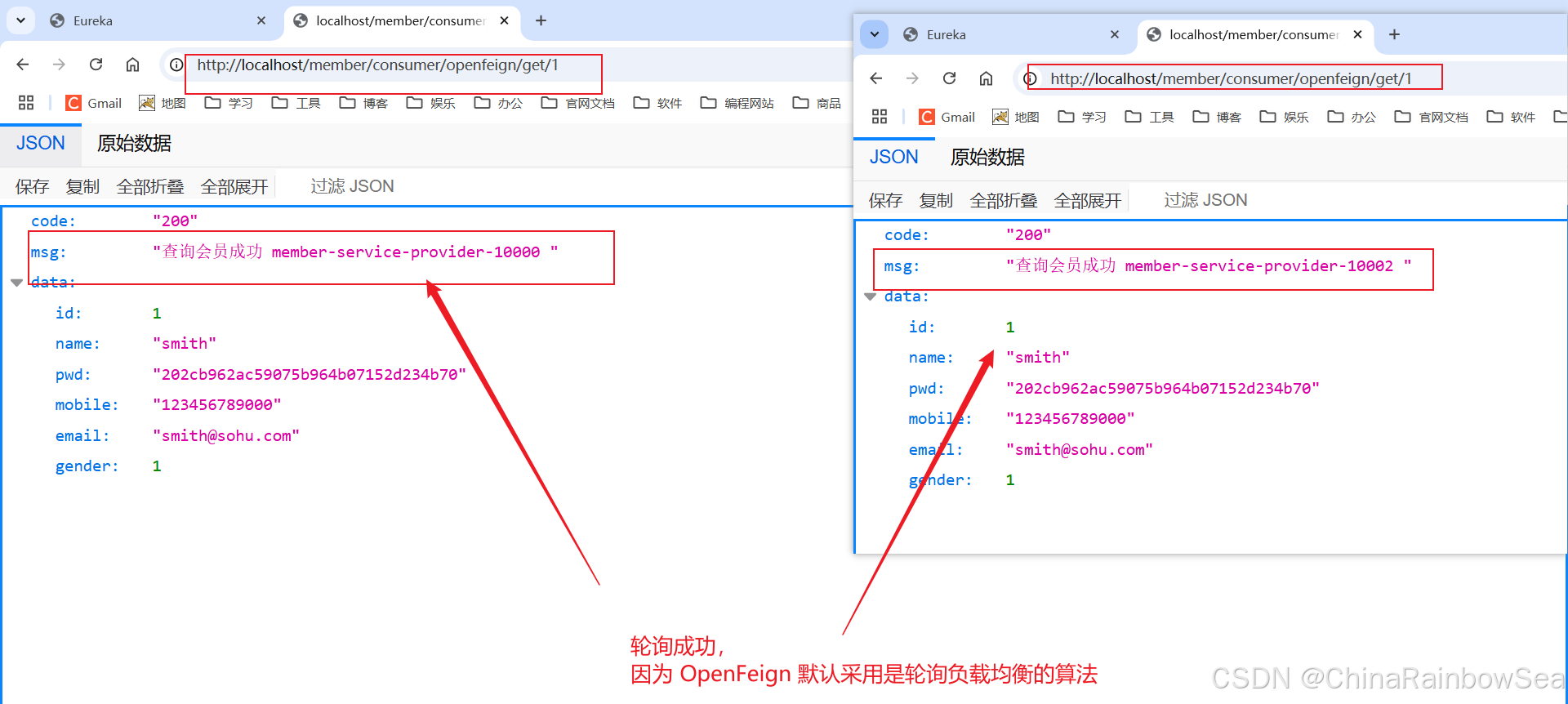Open 工具 bookmark folder in left window
1568x704 pixels.
(x=296, y=103)
